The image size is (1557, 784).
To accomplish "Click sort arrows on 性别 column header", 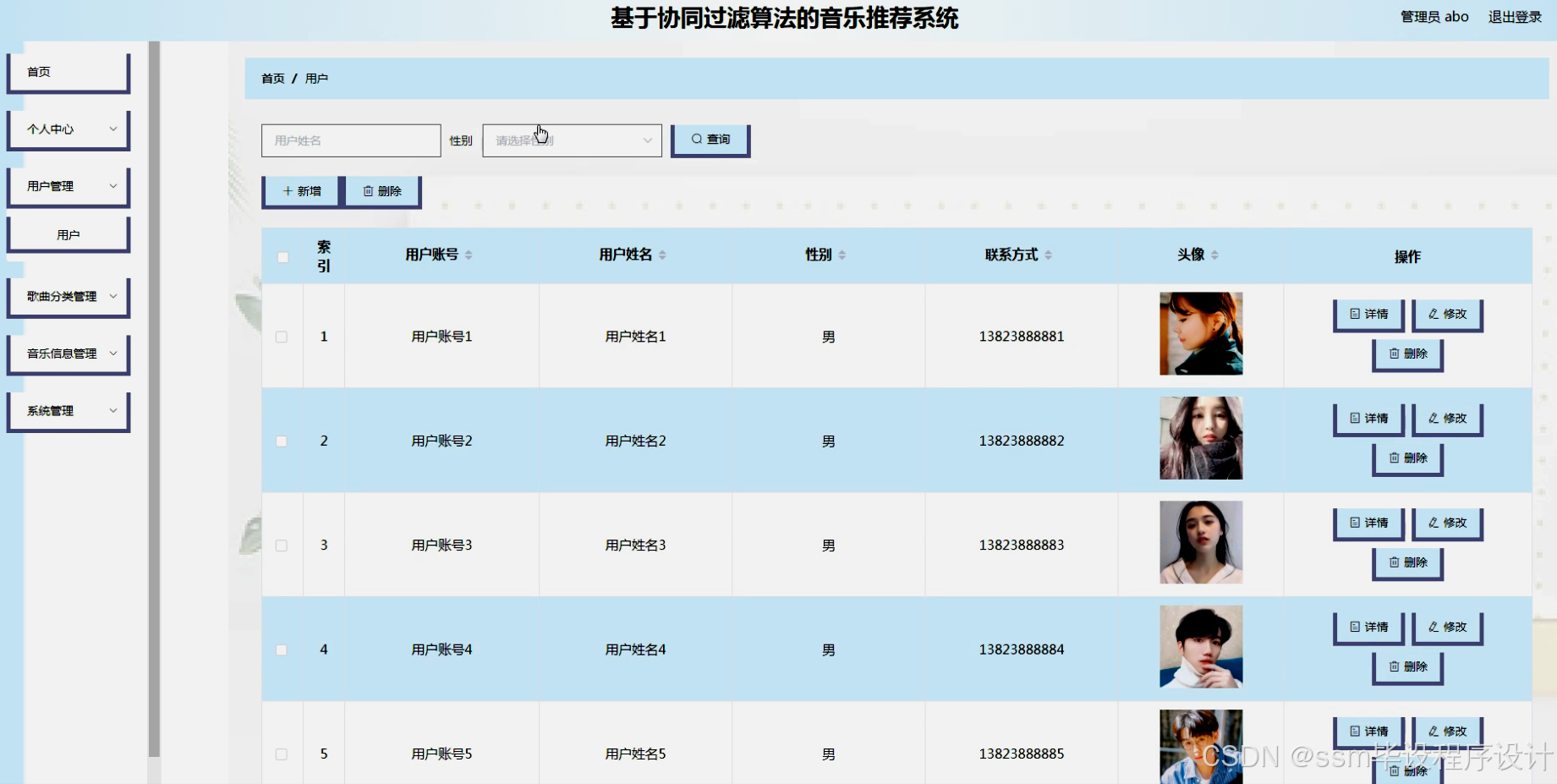I will point(843,254).
